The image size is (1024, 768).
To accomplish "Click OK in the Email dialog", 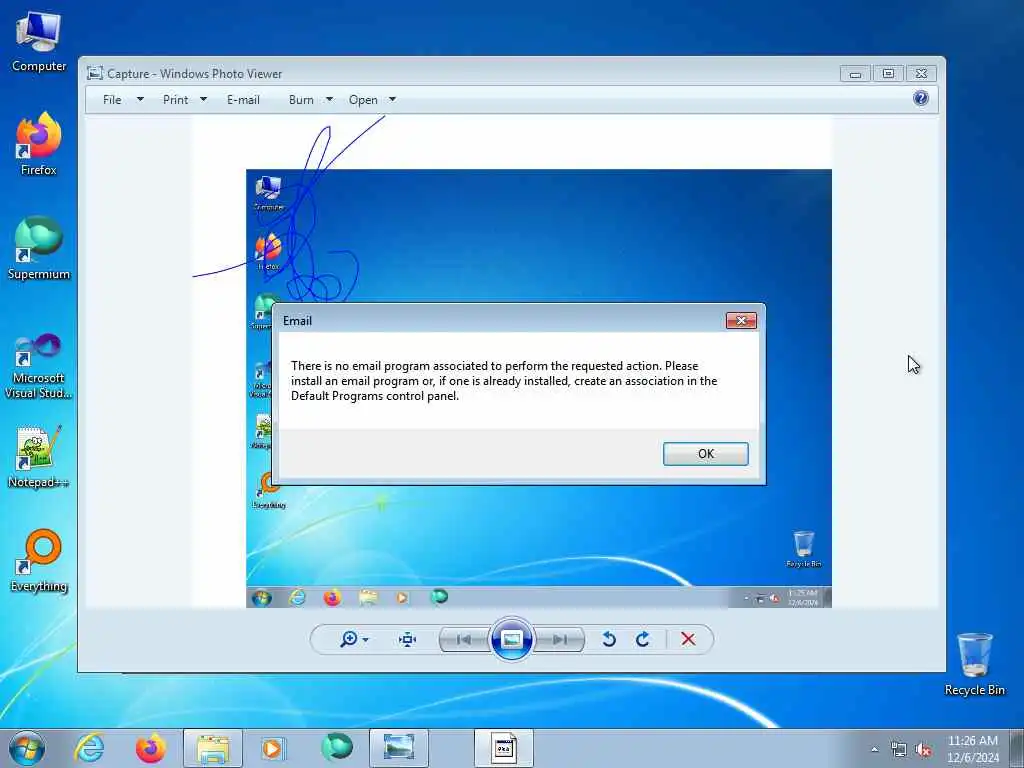I will pyautogui.click(x=705, y=454).
